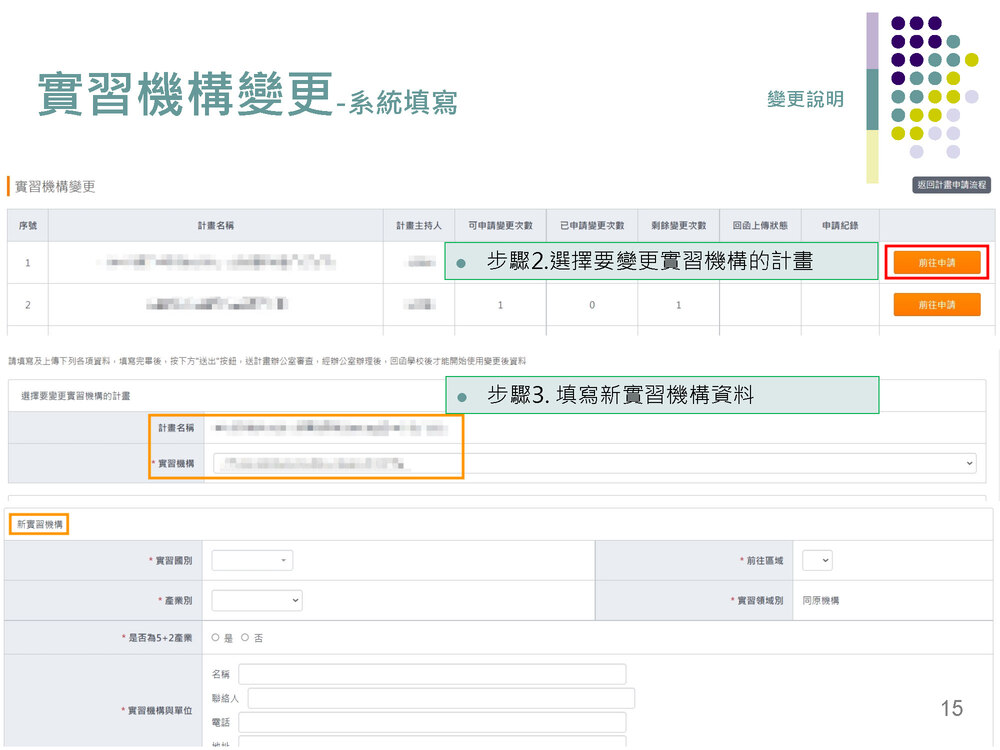
Task: Expand the 產業別 dropdown
Action: [x=257, y=600]
